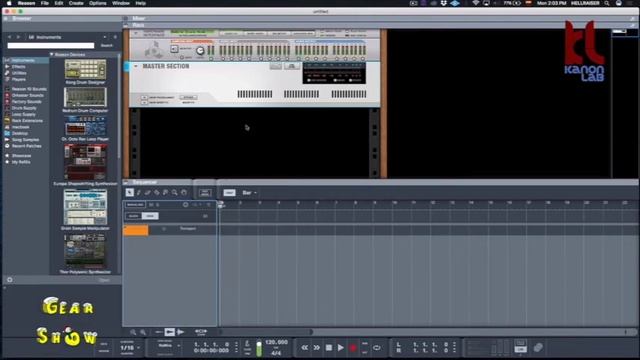This screenshot has height=360, width=640.
Task: Click the 120.000 tempo value
Action: pyautogui.click(x=276, y=342)
